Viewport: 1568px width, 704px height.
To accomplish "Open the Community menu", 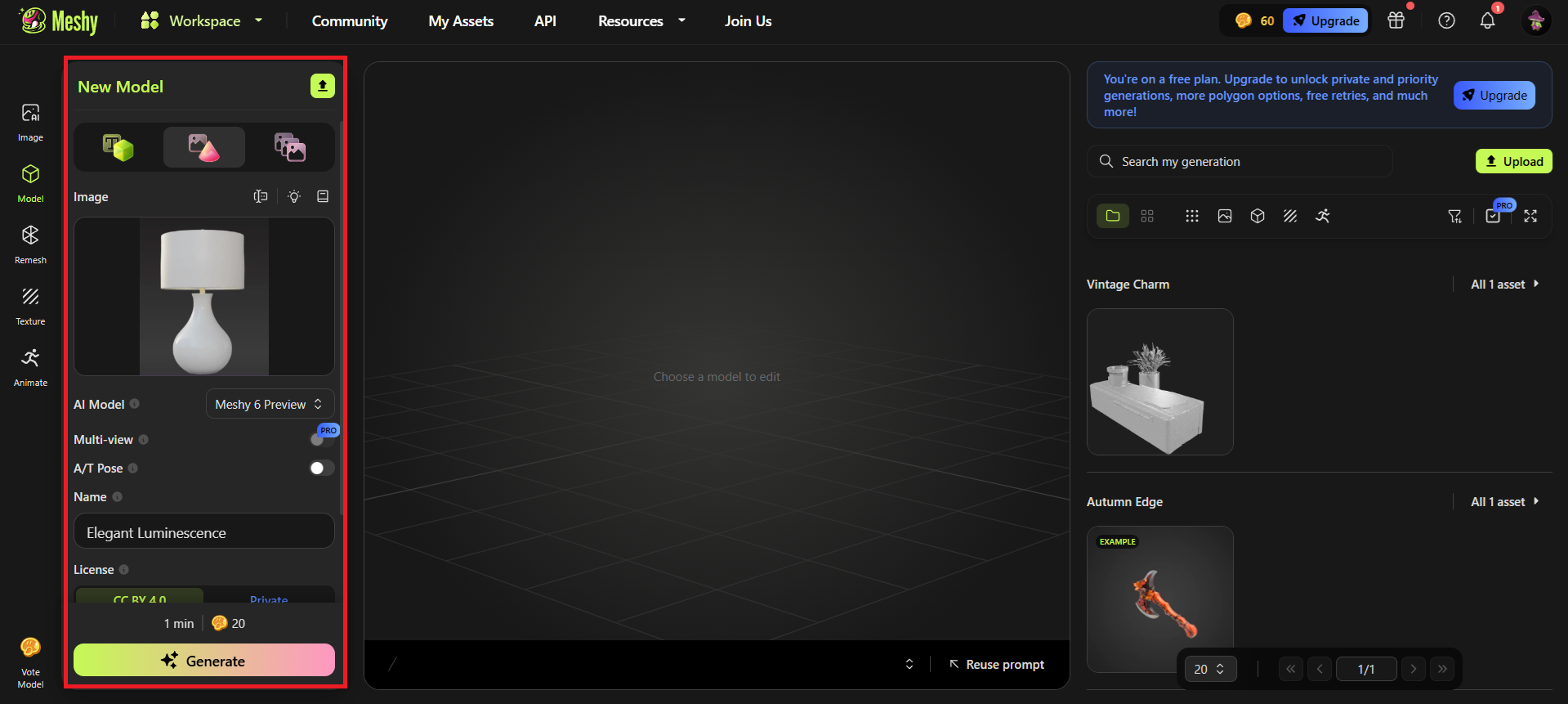I will pos(350,21).
